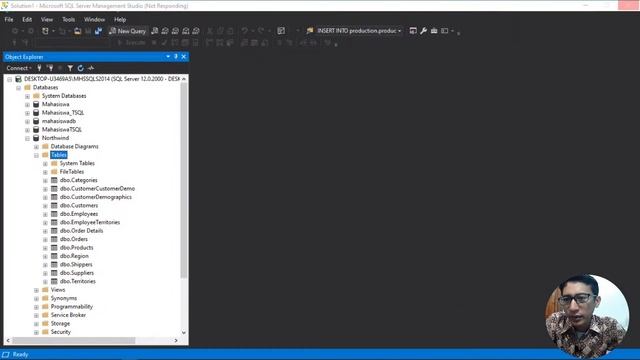
Task: Click the New Query toolbar button
Action: coord(127,31)
